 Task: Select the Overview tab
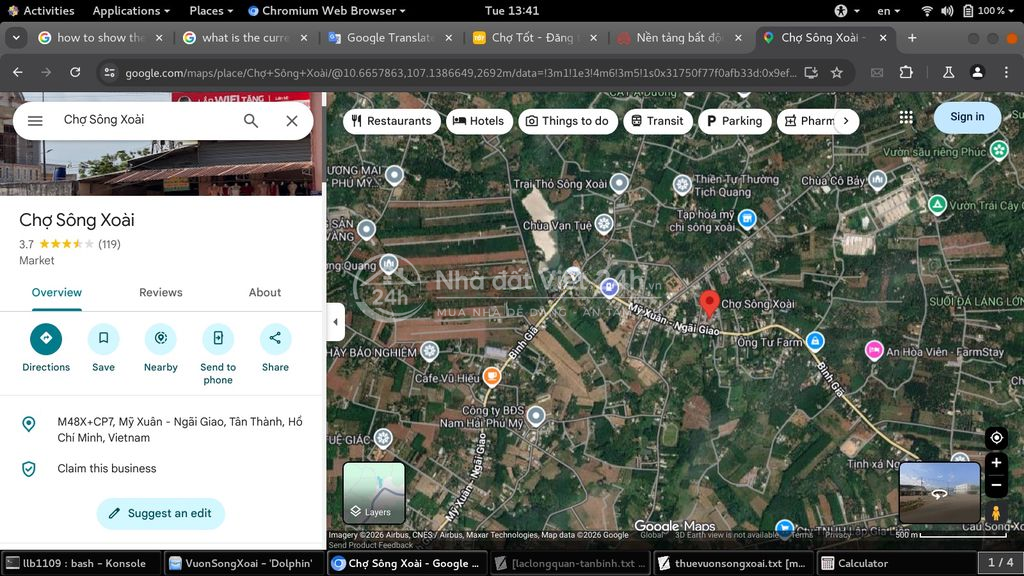point(57,293)
